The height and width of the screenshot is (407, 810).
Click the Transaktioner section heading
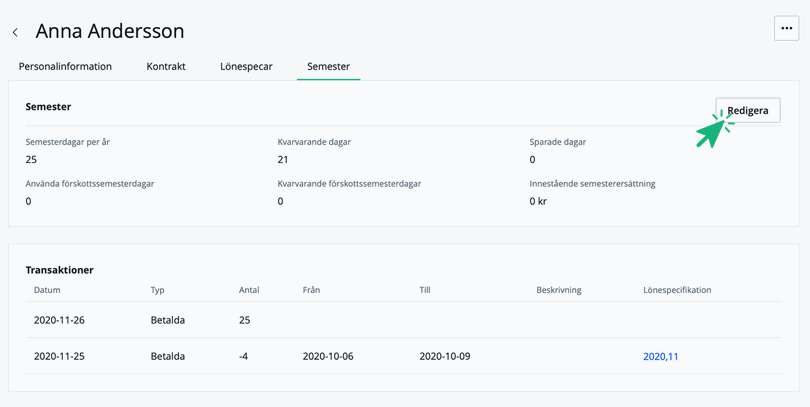pos(59,270)
